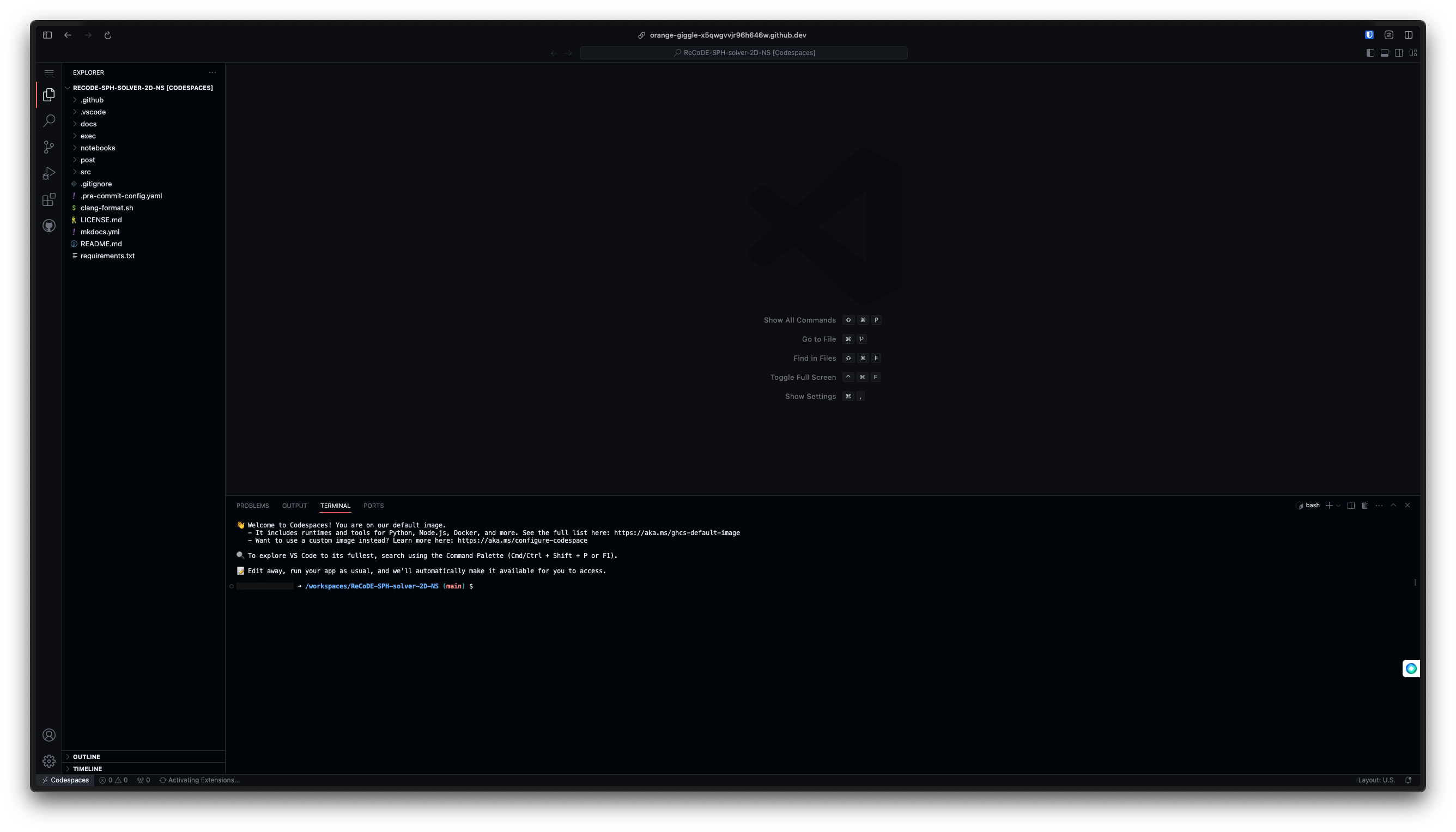Split the terminal pane
1456x832 pixels.
click(x=1351, y=506)
